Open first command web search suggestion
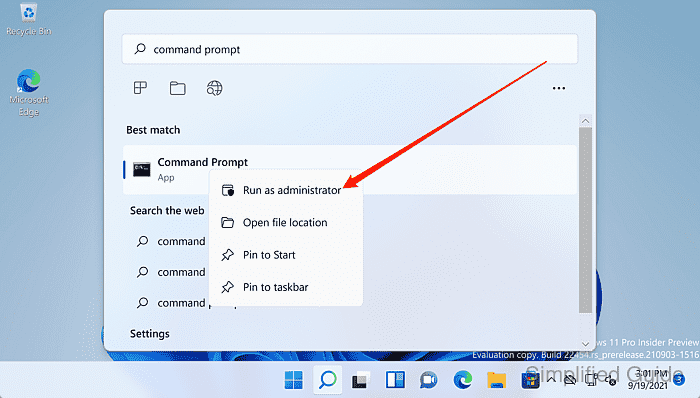The height and width of the screenshot is (398, 700). coord(171,241)
